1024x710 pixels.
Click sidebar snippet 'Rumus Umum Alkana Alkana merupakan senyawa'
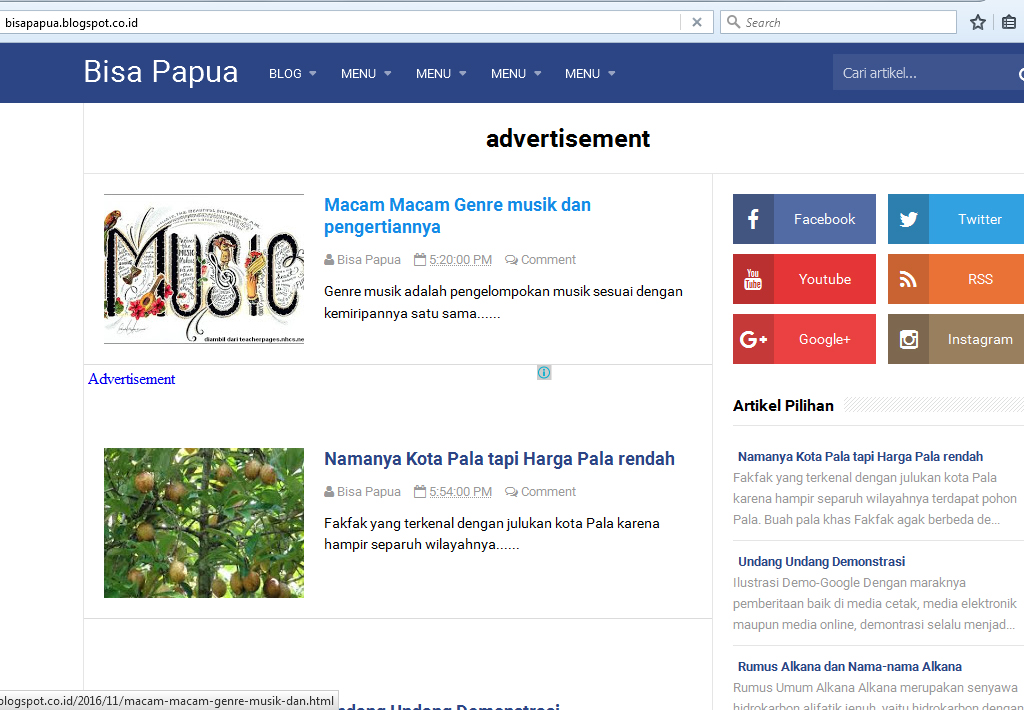pyautogui.click(x=875, y=688)
